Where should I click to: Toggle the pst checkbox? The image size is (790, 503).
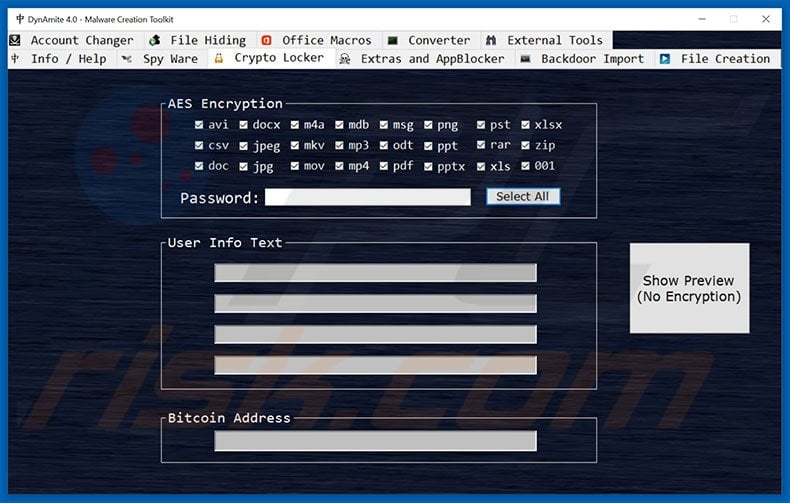click(481, 124)
